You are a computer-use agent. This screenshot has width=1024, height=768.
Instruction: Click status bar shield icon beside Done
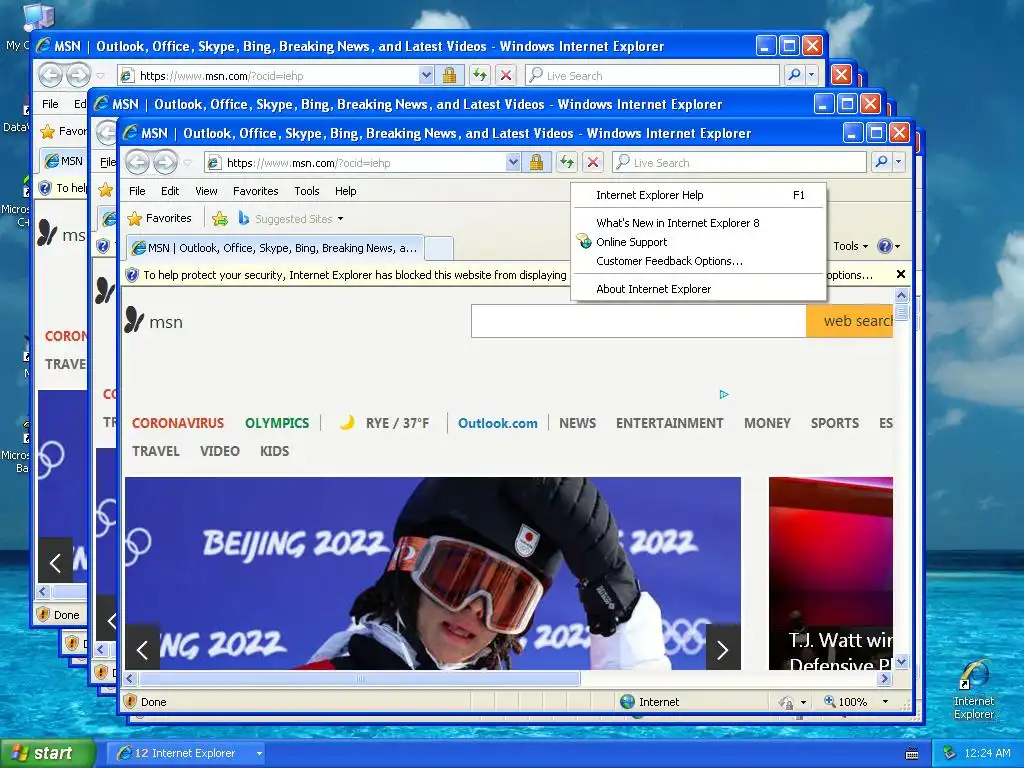pos(130,701)
